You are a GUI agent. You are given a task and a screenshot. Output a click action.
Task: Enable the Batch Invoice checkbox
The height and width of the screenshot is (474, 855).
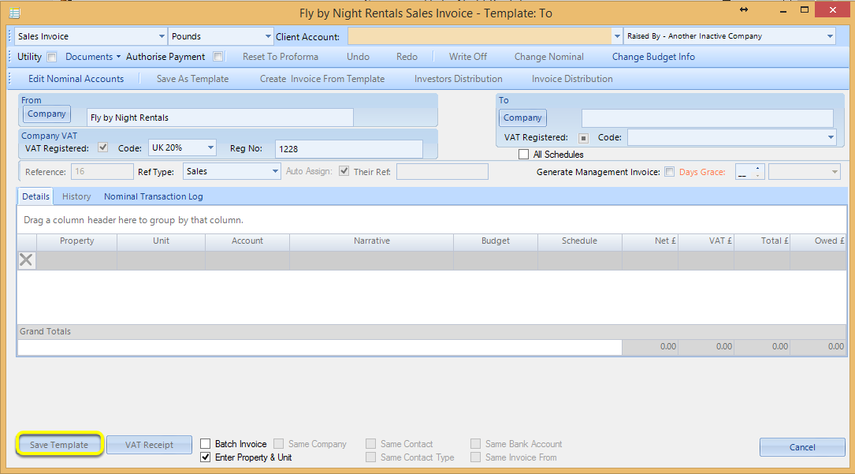point(205,443)
